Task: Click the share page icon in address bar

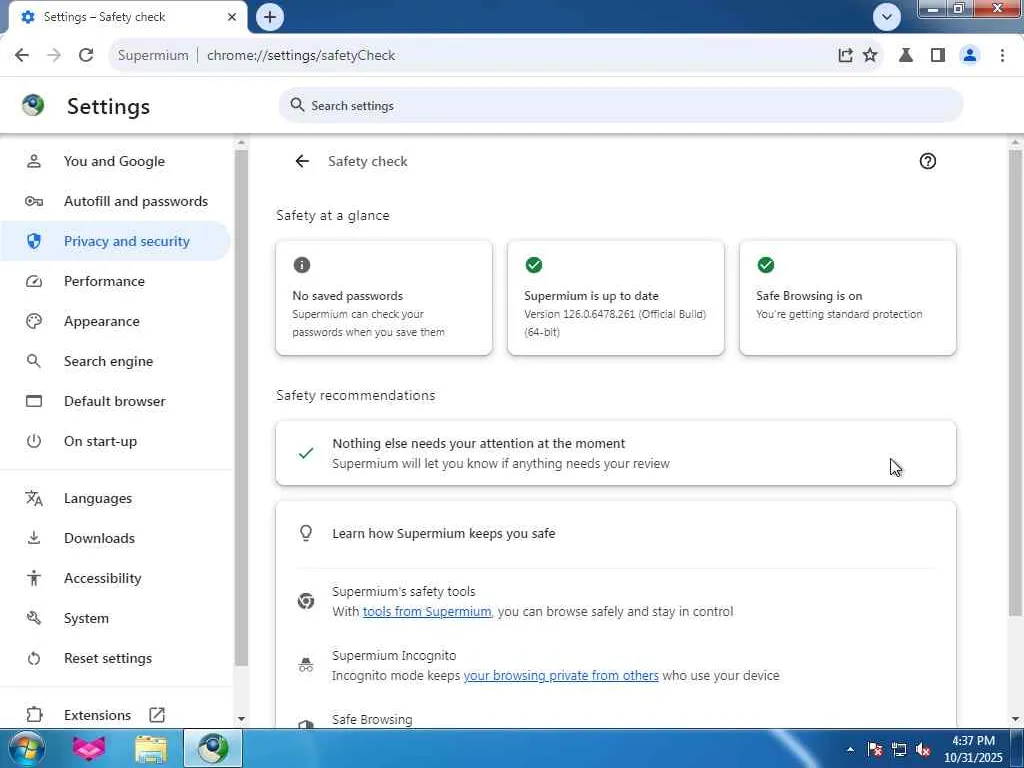Action: 845,55
